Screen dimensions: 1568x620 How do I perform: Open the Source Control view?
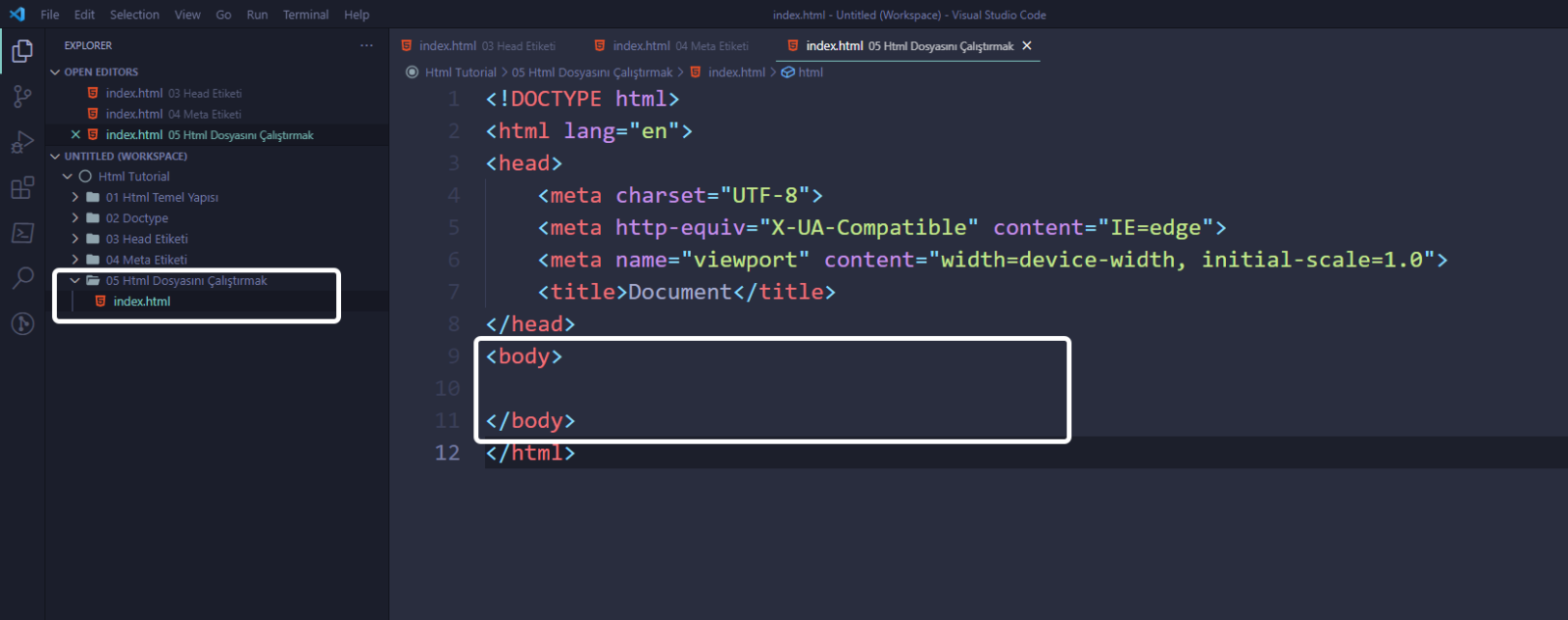(22, 96)
